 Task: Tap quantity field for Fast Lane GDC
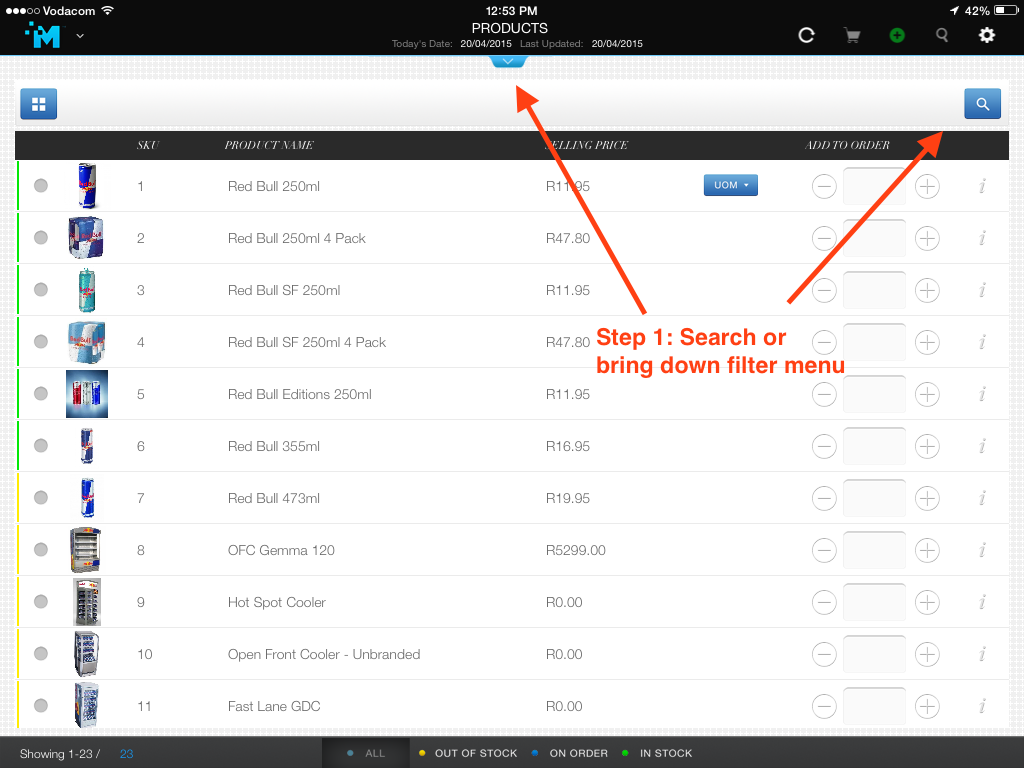pos(874,706)
